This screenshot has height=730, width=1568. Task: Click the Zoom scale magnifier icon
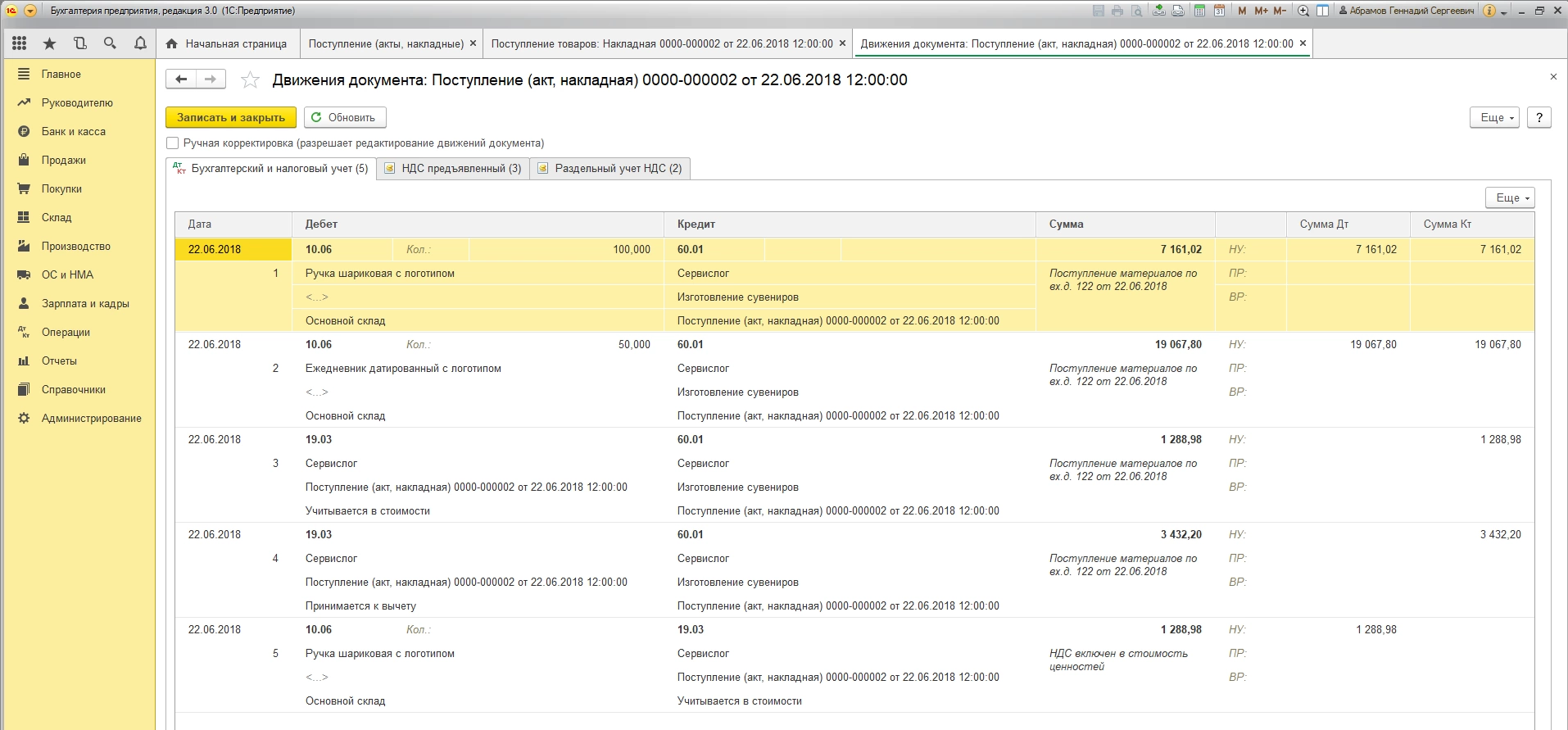1303,11
